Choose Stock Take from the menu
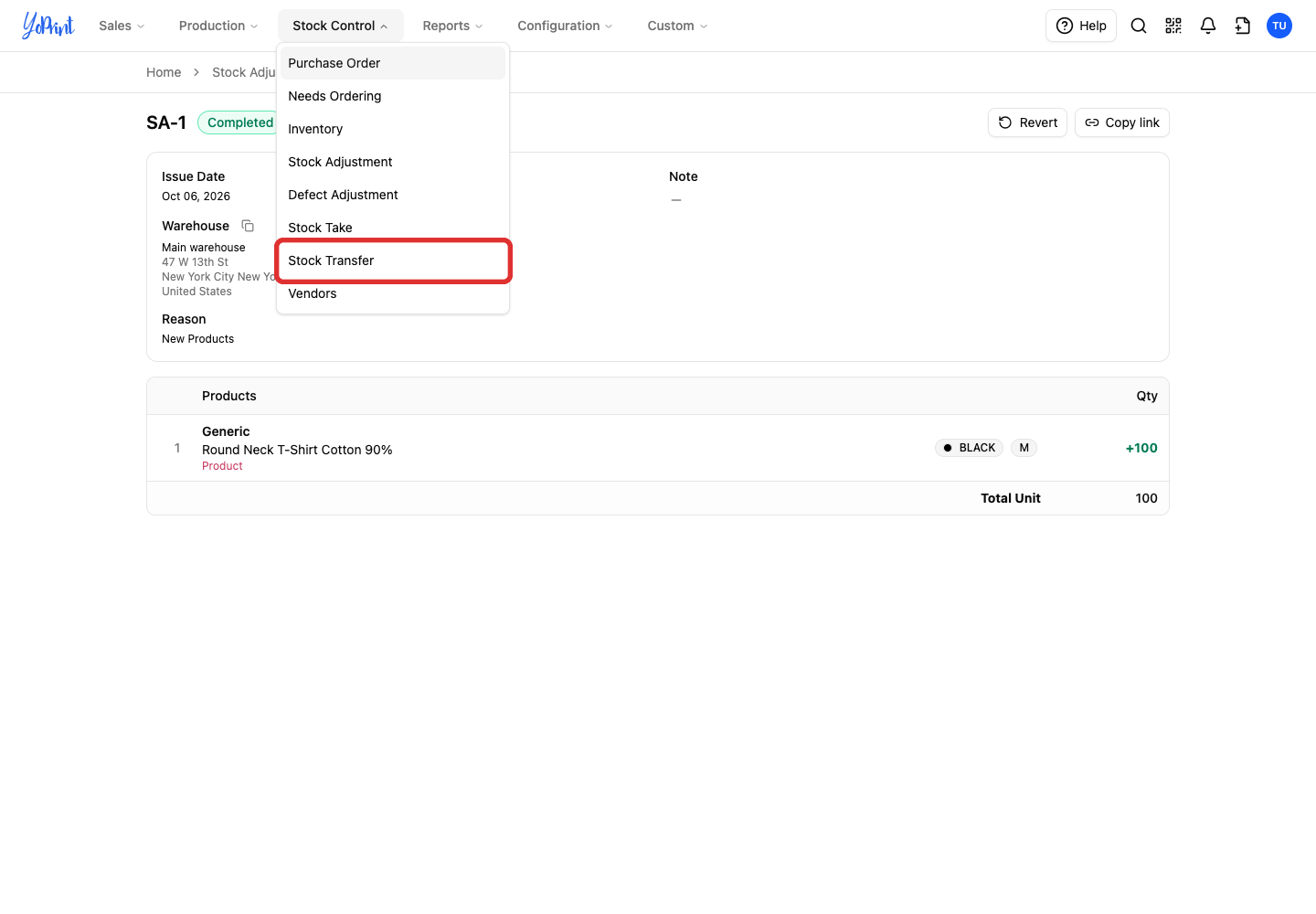Image resolution: width=1316 pixels, height=914 pixels. click(393, 228)
